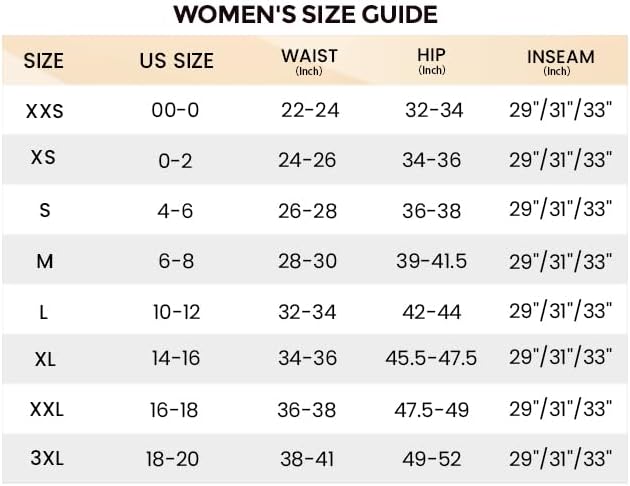Click the US SIZE column header
The height and width of the screenshot is (486, 630).
click(x=176, y=61)
